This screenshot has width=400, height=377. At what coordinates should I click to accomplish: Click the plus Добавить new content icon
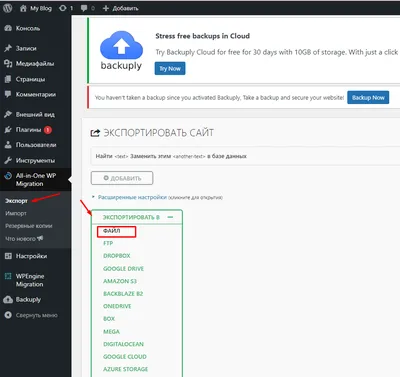[106, 8]
